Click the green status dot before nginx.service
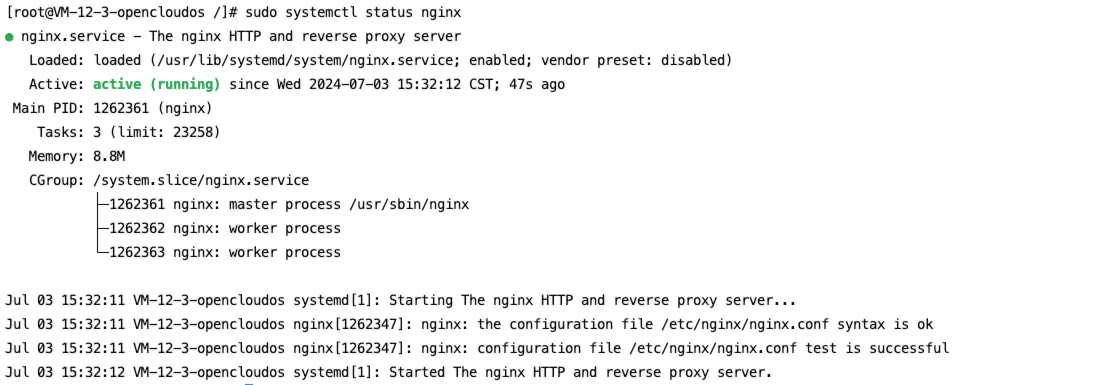 point(9,37)
